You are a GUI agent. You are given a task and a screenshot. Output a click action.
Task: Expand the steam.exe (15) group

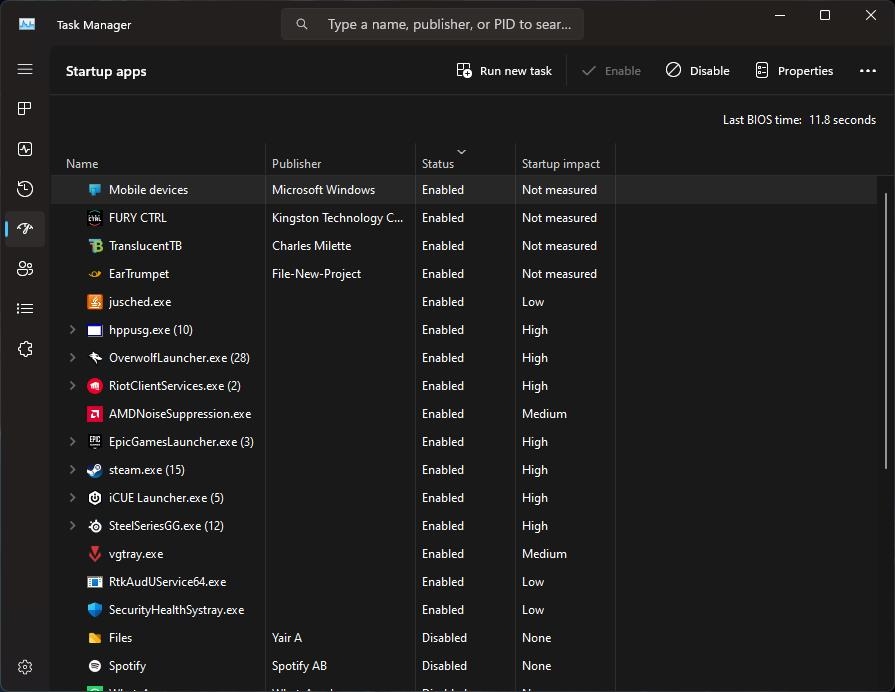(72, 469)
